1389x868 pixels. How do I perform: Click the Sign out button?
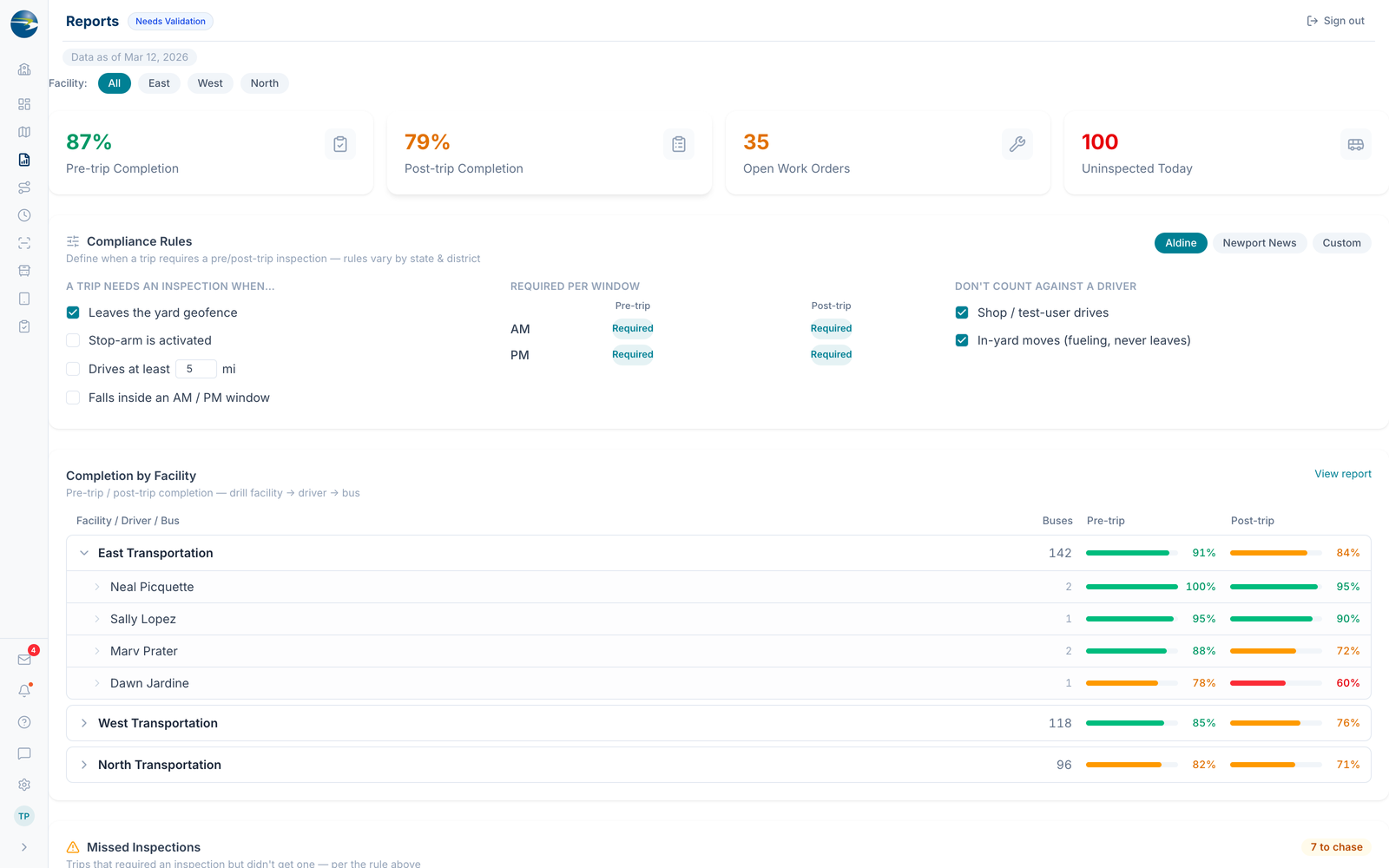coord(1335,21)
